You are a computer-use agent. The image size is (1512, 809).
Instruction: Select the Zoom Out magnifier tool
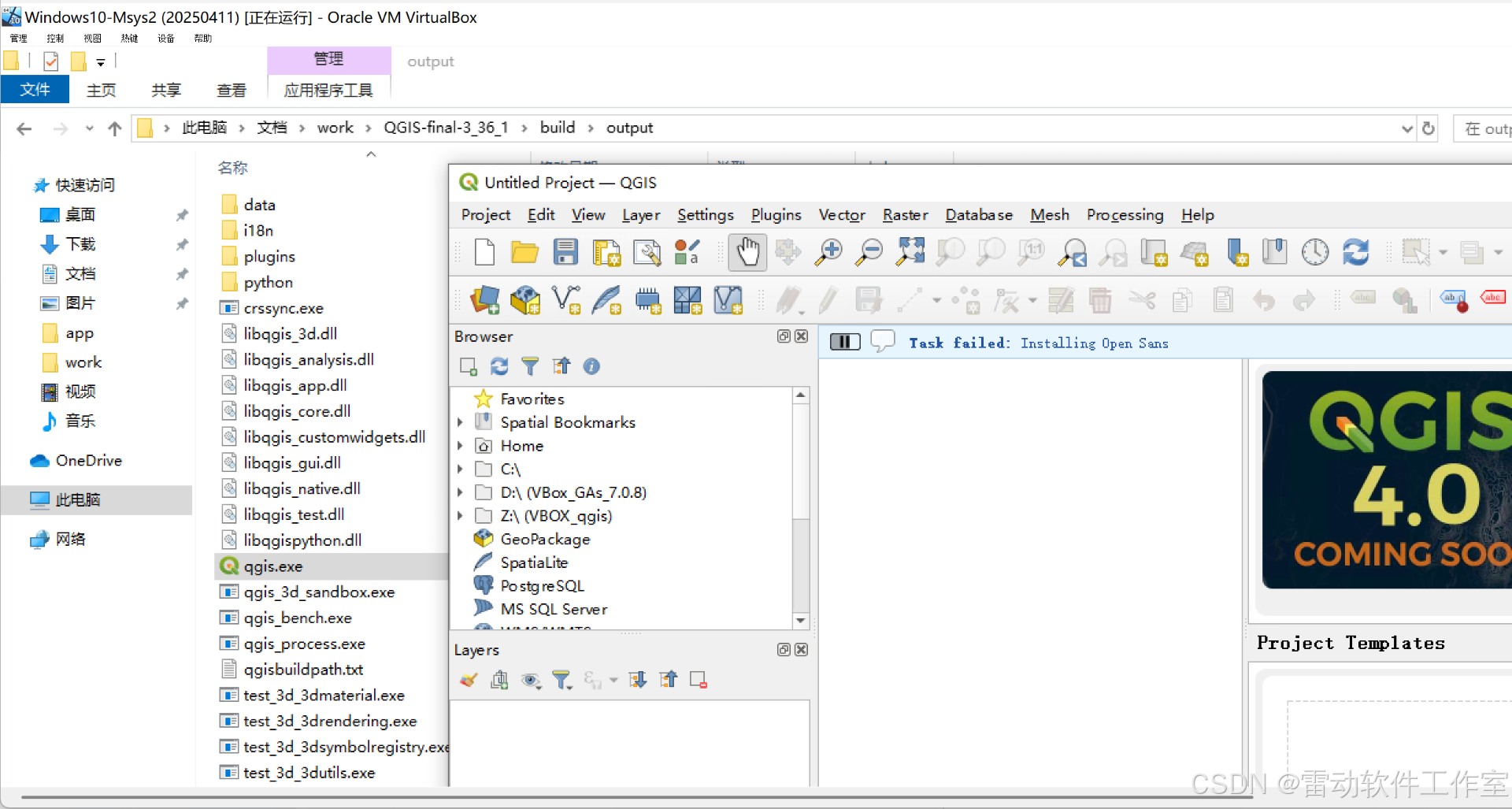click(x=869, y=252)
